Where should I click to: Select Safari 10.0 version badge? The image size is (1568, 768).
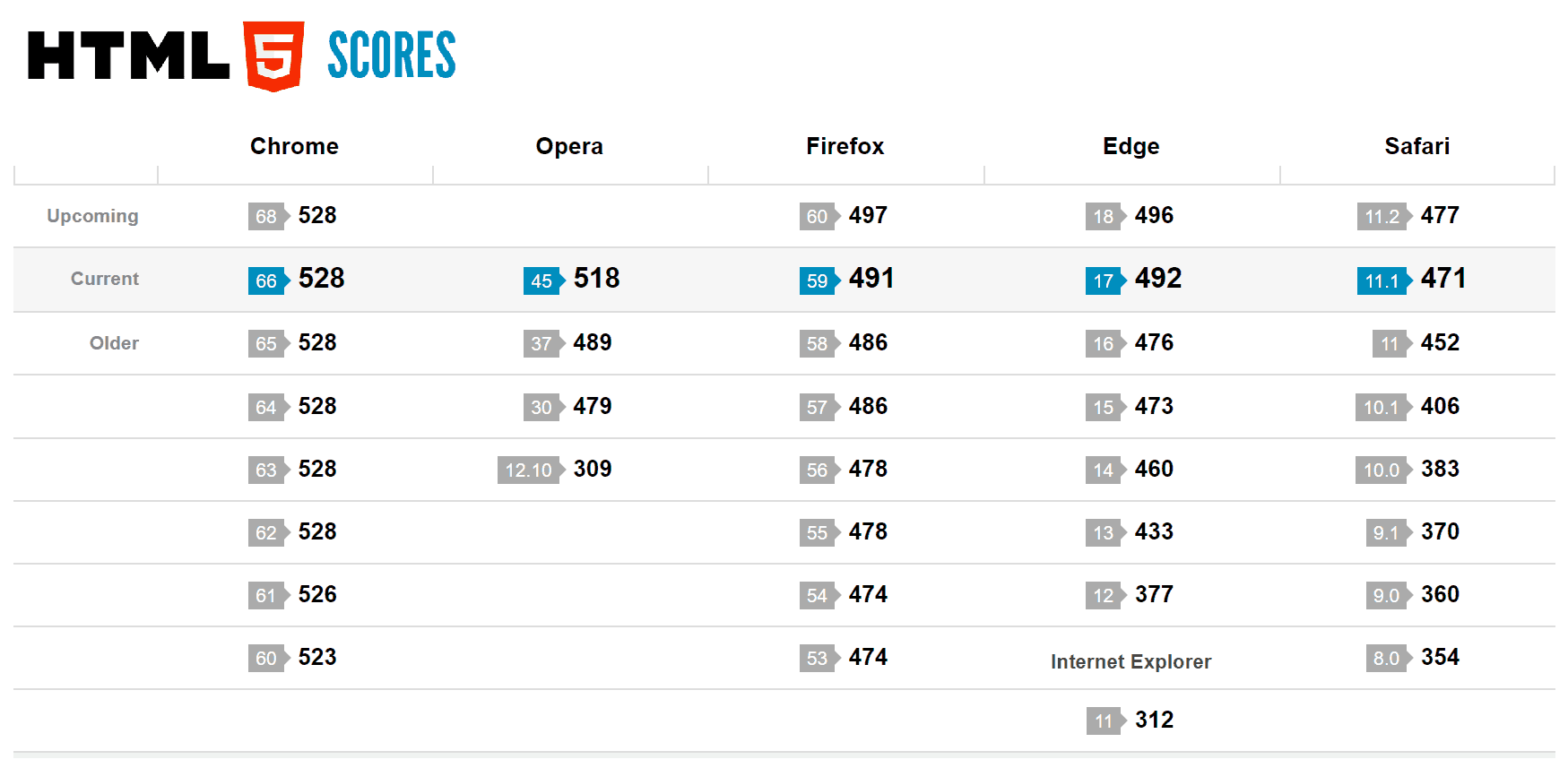coord(1384,470)
